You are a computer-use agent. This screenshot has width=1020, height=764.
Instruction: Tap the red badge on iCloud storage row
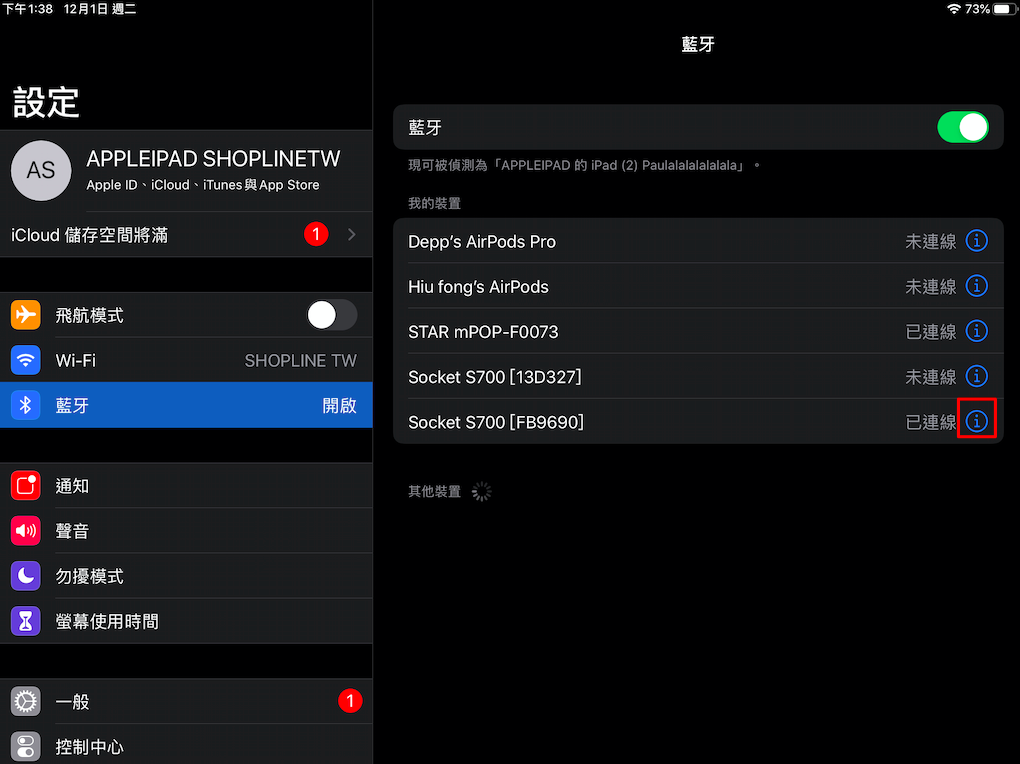[x=316, y=234]
